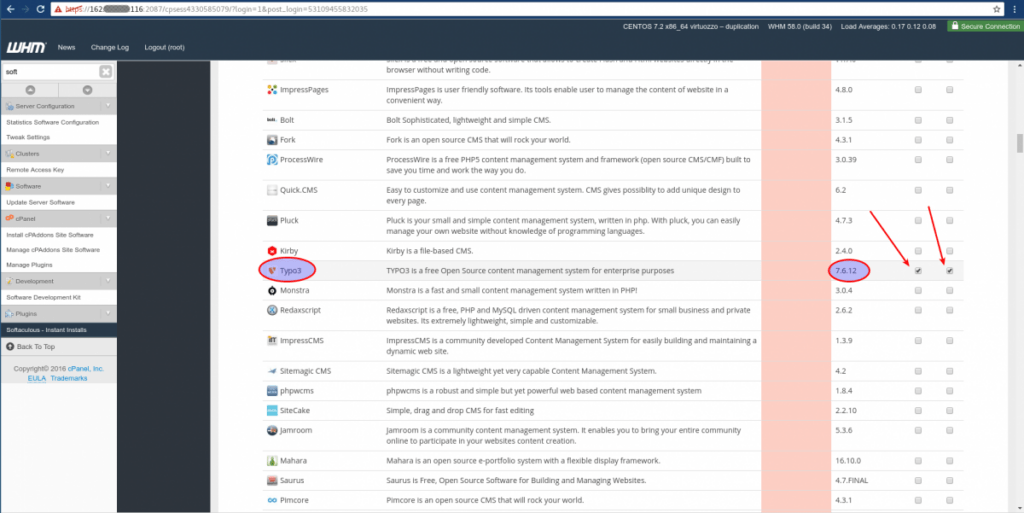Uncheck first checkbox in Typo3 row
This screenshot has height=513, width=1024.
(x=918, y=271)
